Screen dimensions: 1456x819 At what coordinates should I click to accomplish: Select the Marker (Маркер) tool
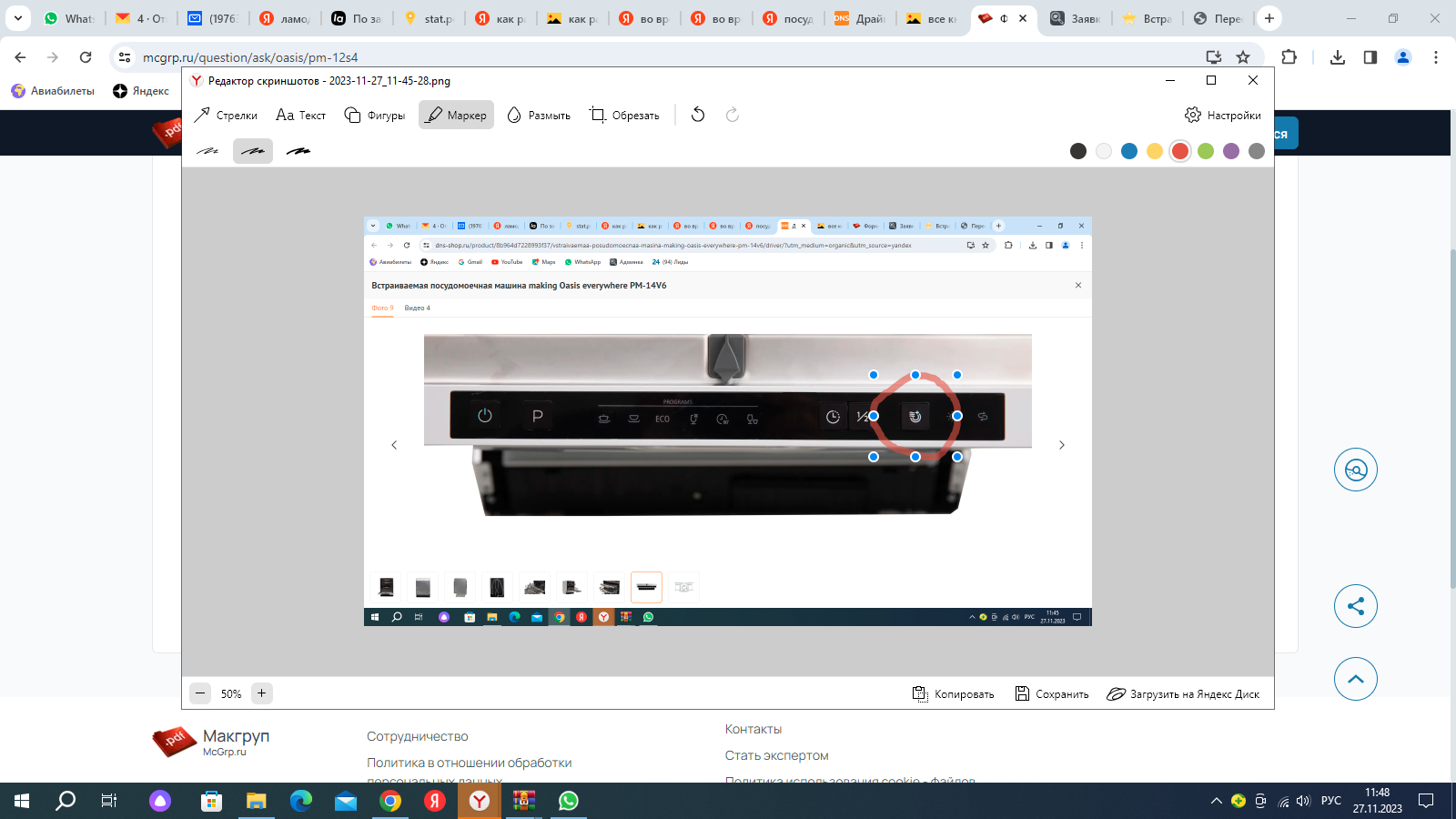(456, 115)
